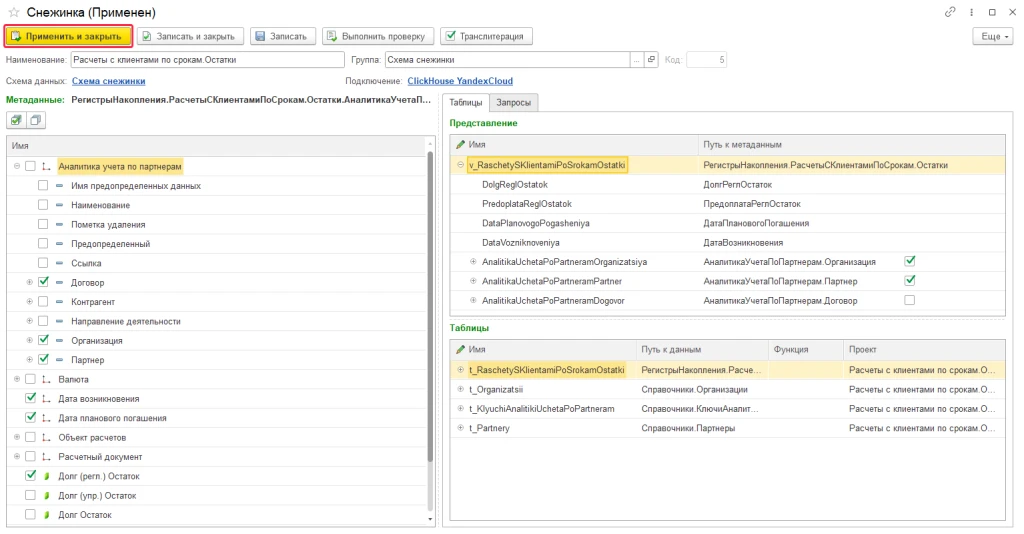1024x534 pixels.
Task: Click green resource icon beside Долг Остаток
Action: (x=46, y=515)
